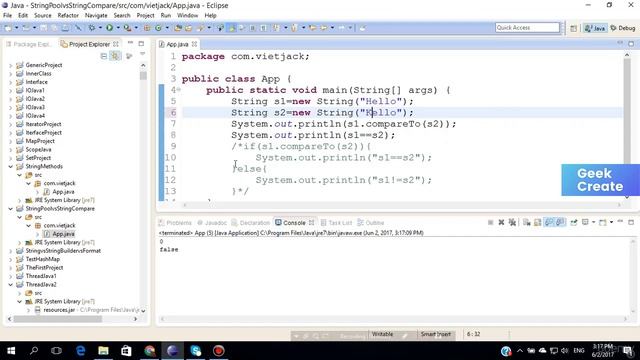Image resolution: width=640 pixels, height=360 pixels.
Task: Minimize the Project Explorer view
Action: point(130,43)
